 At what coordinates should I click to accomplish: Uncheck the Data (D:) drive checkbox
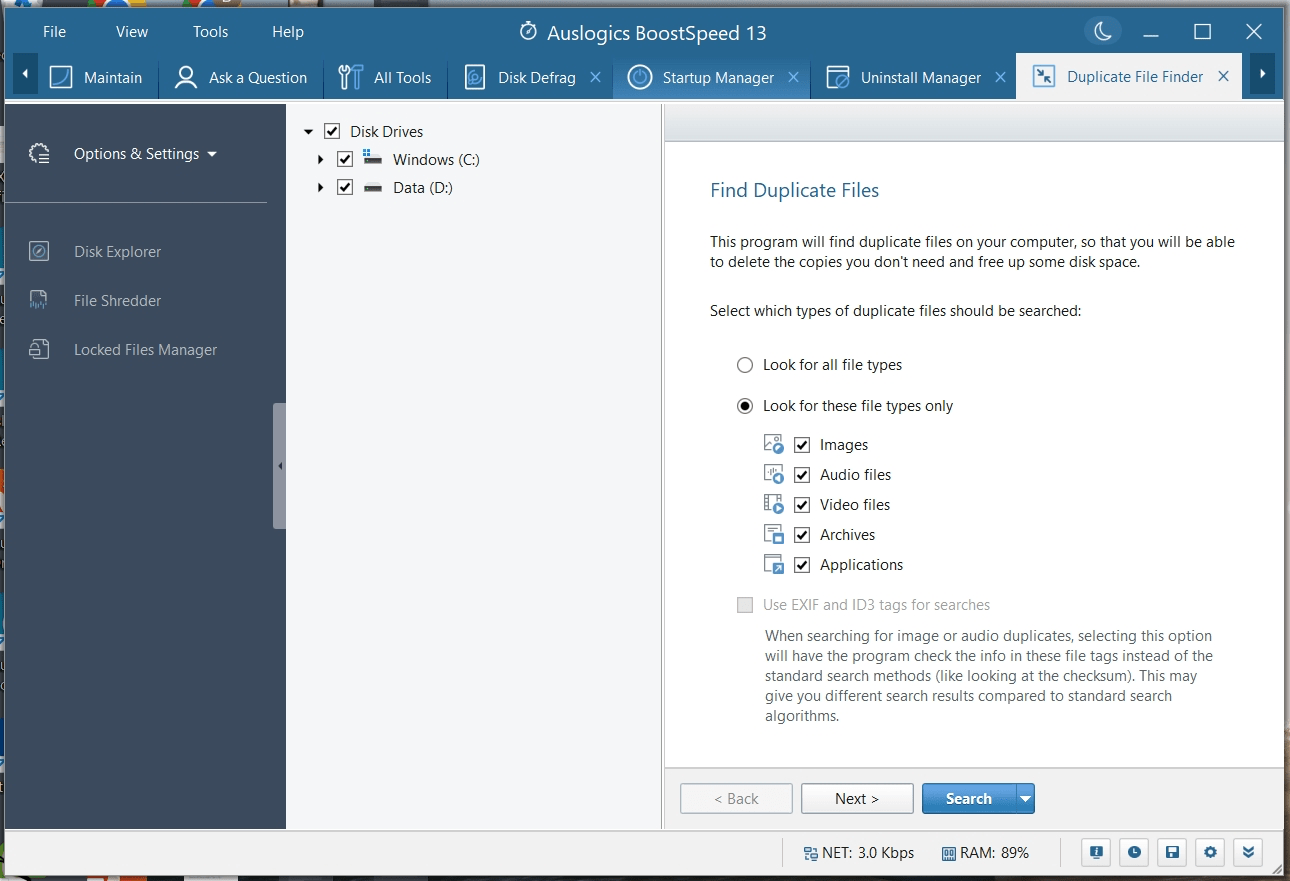pyautogui.click(x=345, y=187)
